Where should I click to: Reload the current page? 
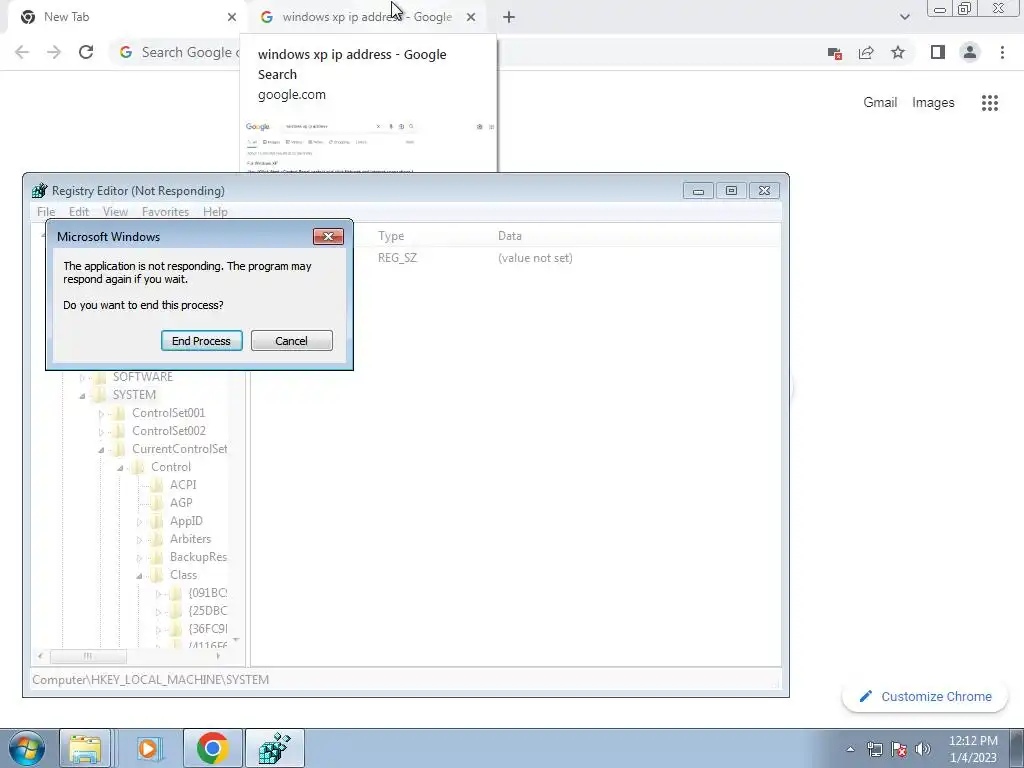tap(86, 52)
